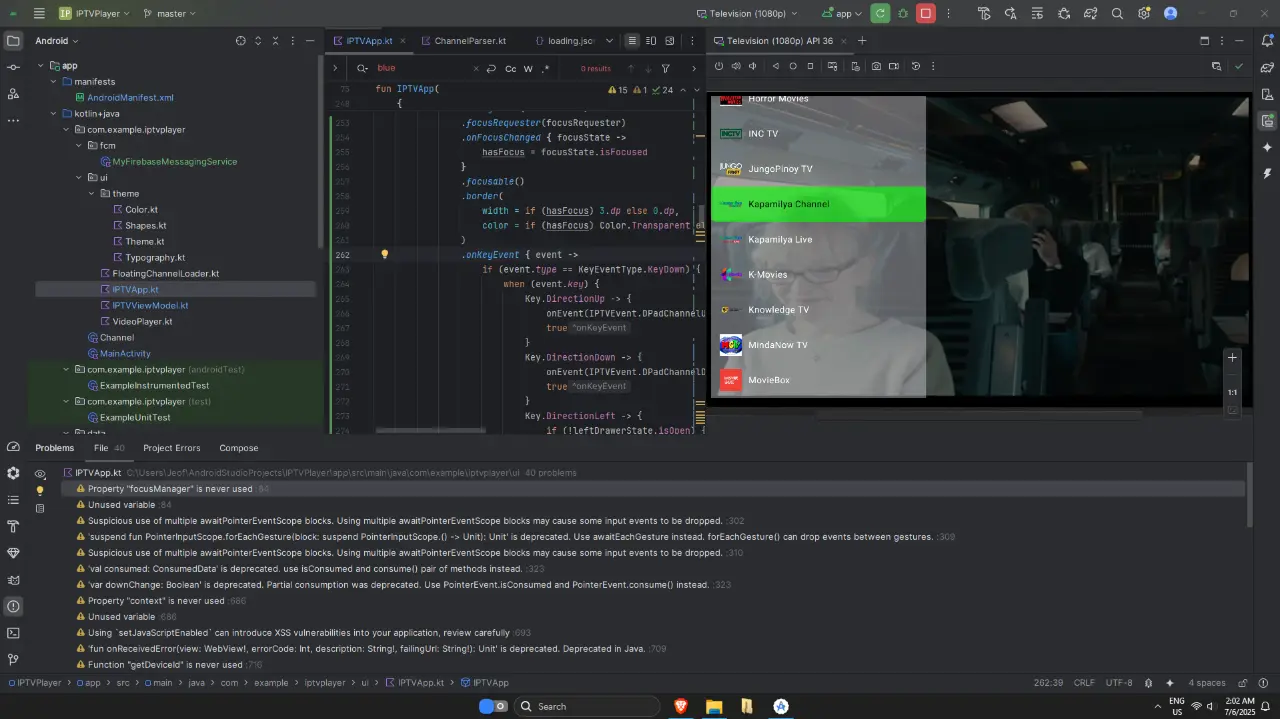
Task: Take emulator screenshot with camera icon
Action: (876, 66)
